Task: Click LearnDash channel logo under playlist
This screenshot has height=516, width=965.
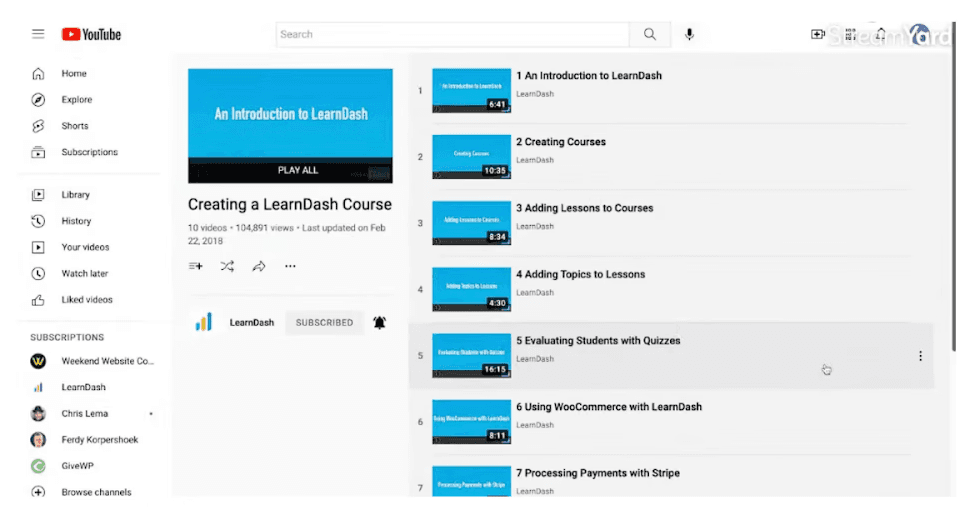Action: 204,322
